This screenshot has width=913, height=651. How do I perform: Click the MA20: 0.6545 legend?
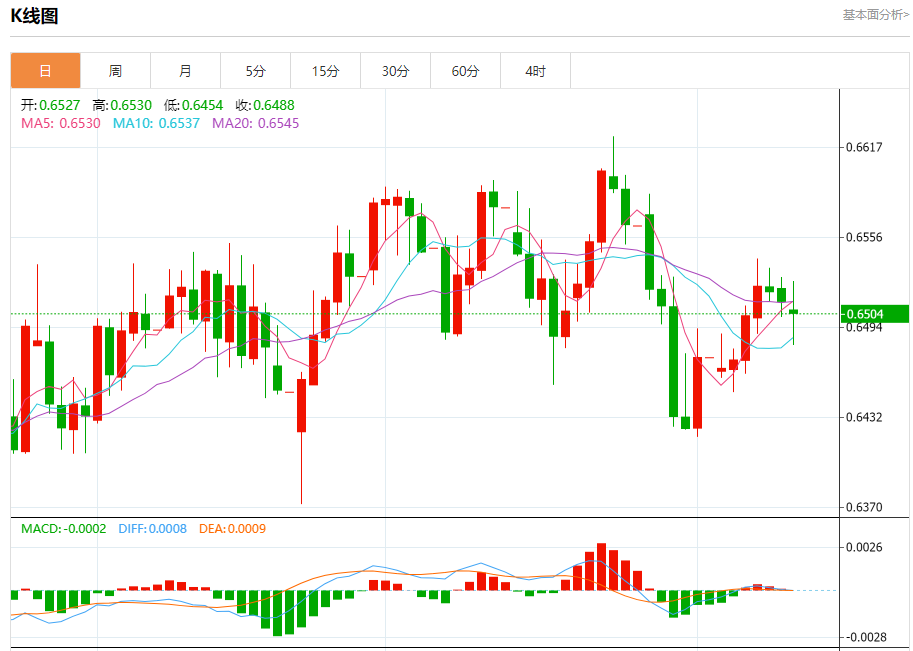(x=255, y=123)
